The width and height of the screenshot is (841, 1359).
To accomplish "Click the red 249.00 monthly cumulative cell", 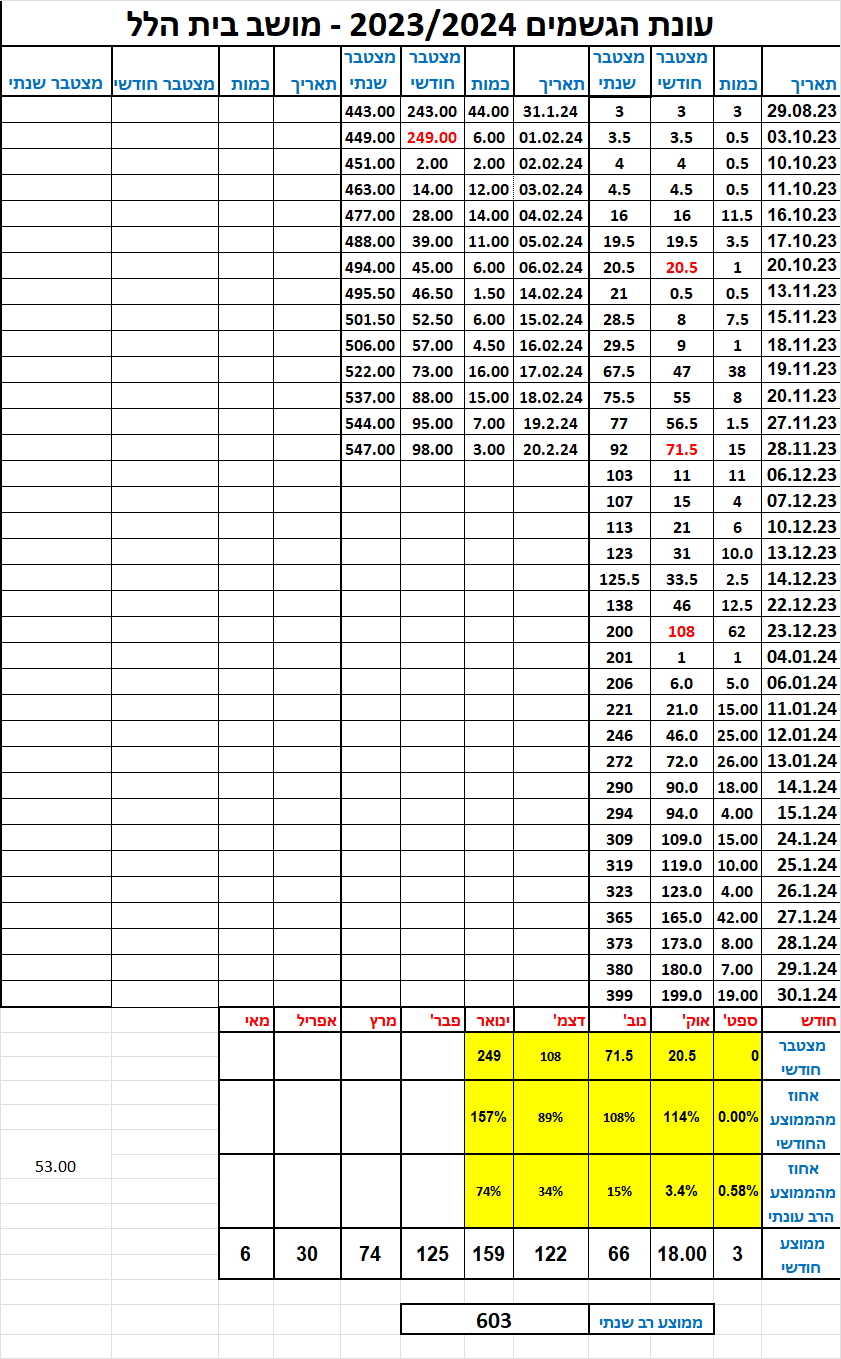I will coord(432,137).
